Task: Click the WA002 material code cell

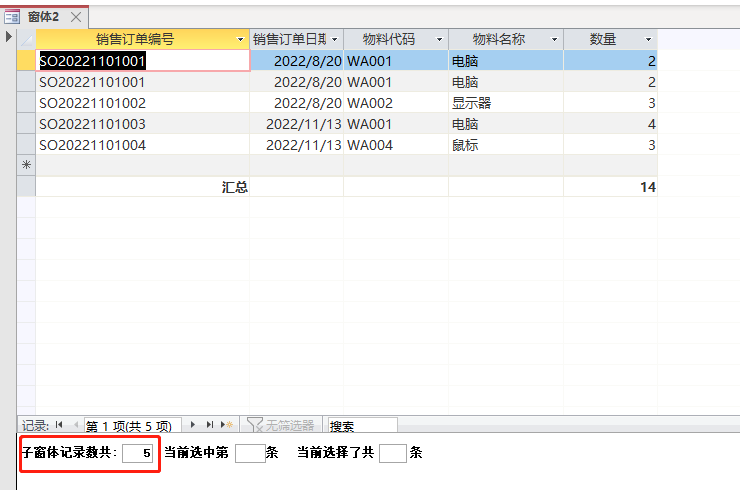Action: [396, 103]
